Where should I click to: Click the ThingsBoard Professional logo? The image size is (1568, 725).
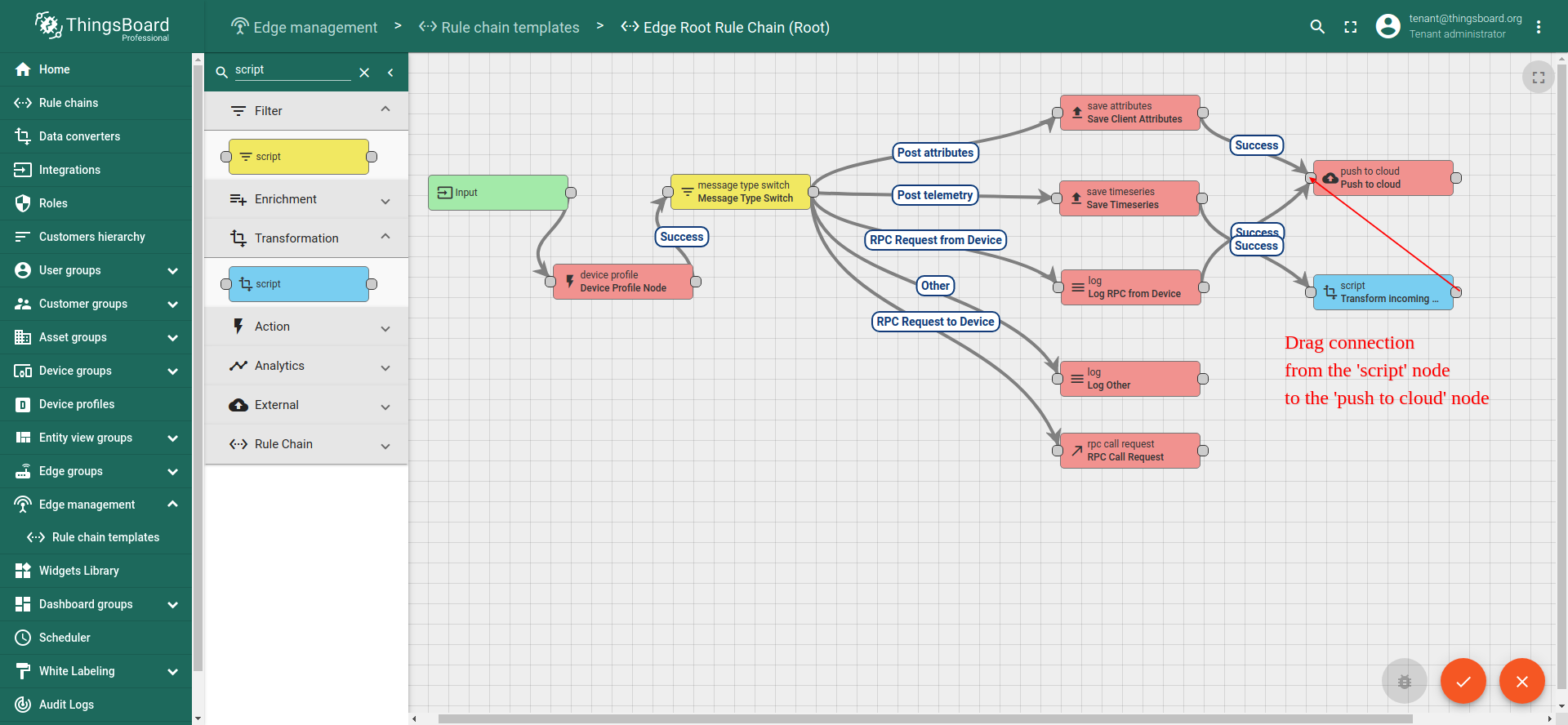point(102,27)
